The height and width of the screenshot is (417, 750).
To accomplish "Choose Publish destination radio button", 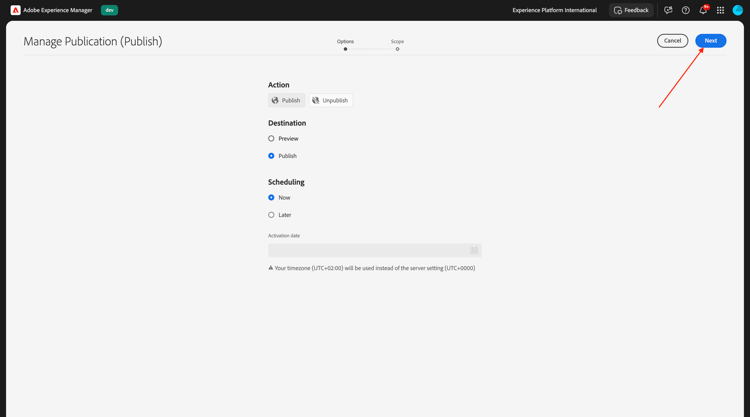I will coord(271,156).
